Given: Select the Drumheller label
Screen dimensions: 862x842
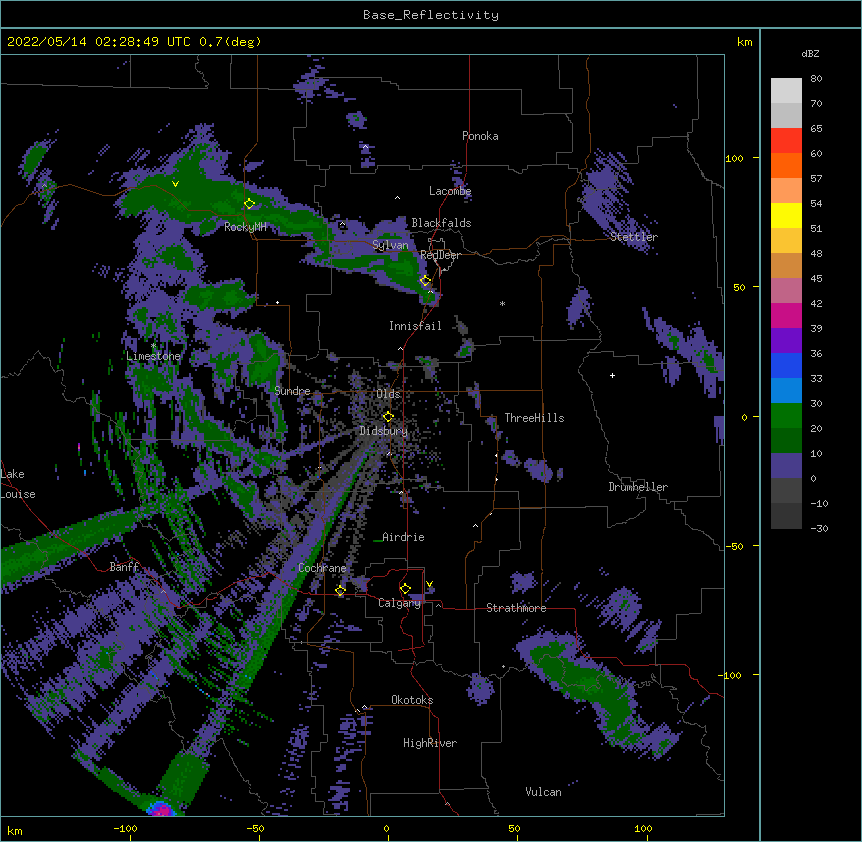Looking at the screenshot, I should click(x=638, y=487).
